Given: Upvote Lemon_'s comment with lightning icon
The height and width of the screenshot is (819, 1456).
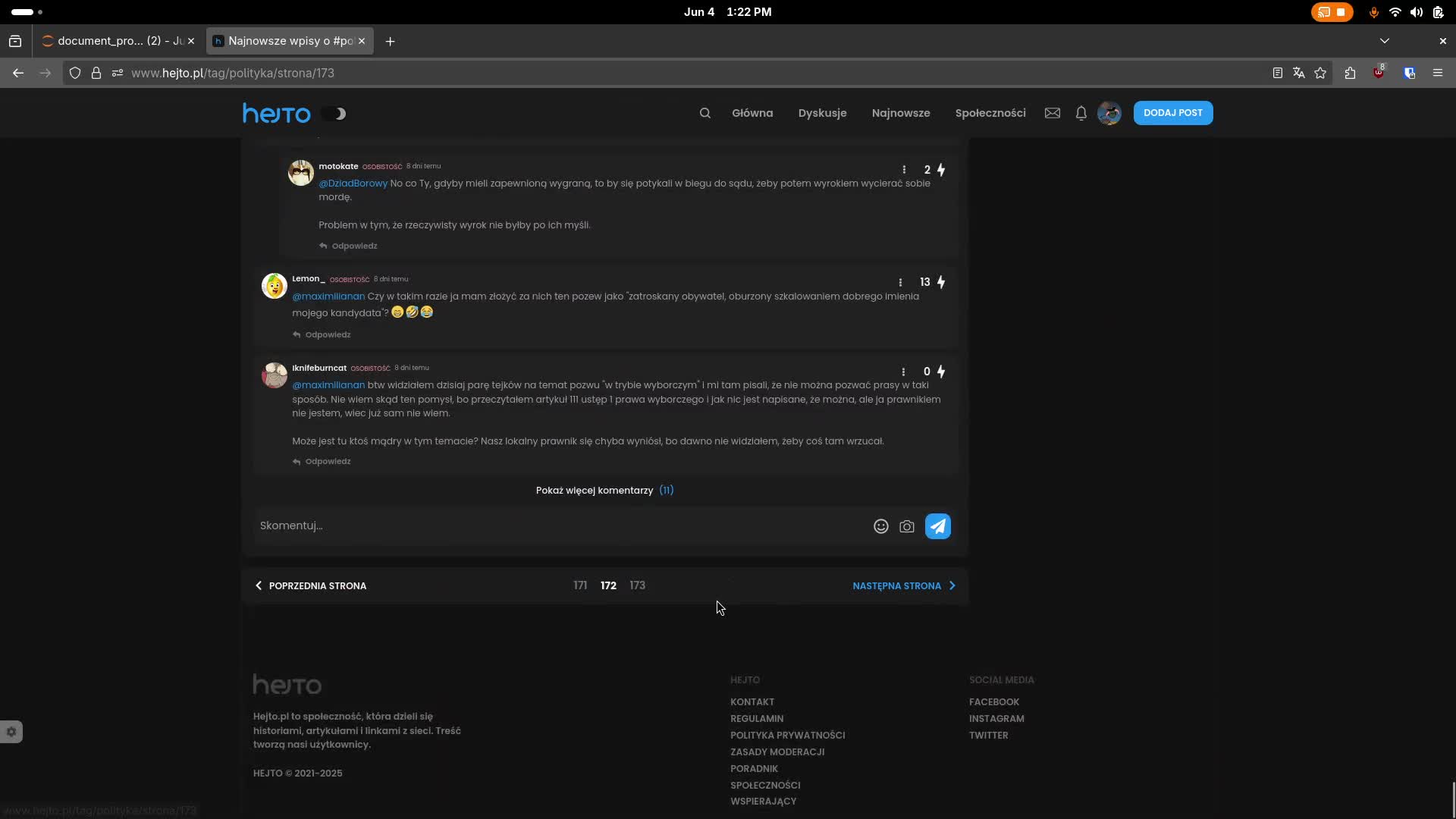Looking at the screenshot, I should pyautogui.click(x=941, y=282).
